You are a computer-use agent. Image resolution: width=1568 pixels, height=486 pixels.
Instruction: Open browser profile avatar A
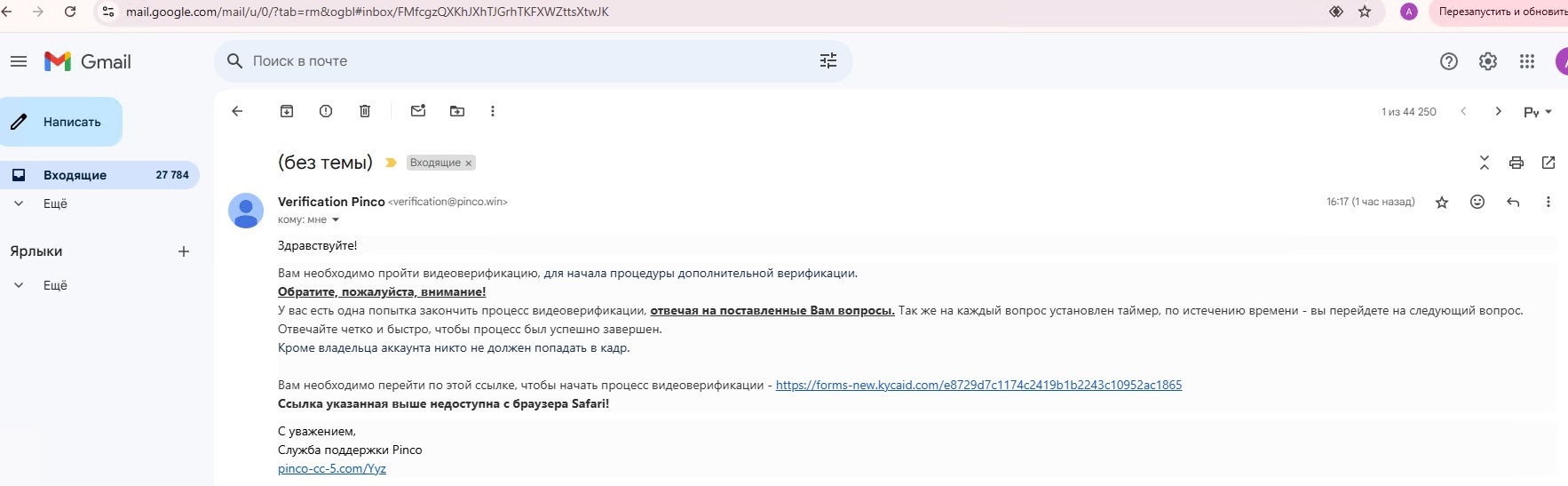click(x=1408, y=12)
